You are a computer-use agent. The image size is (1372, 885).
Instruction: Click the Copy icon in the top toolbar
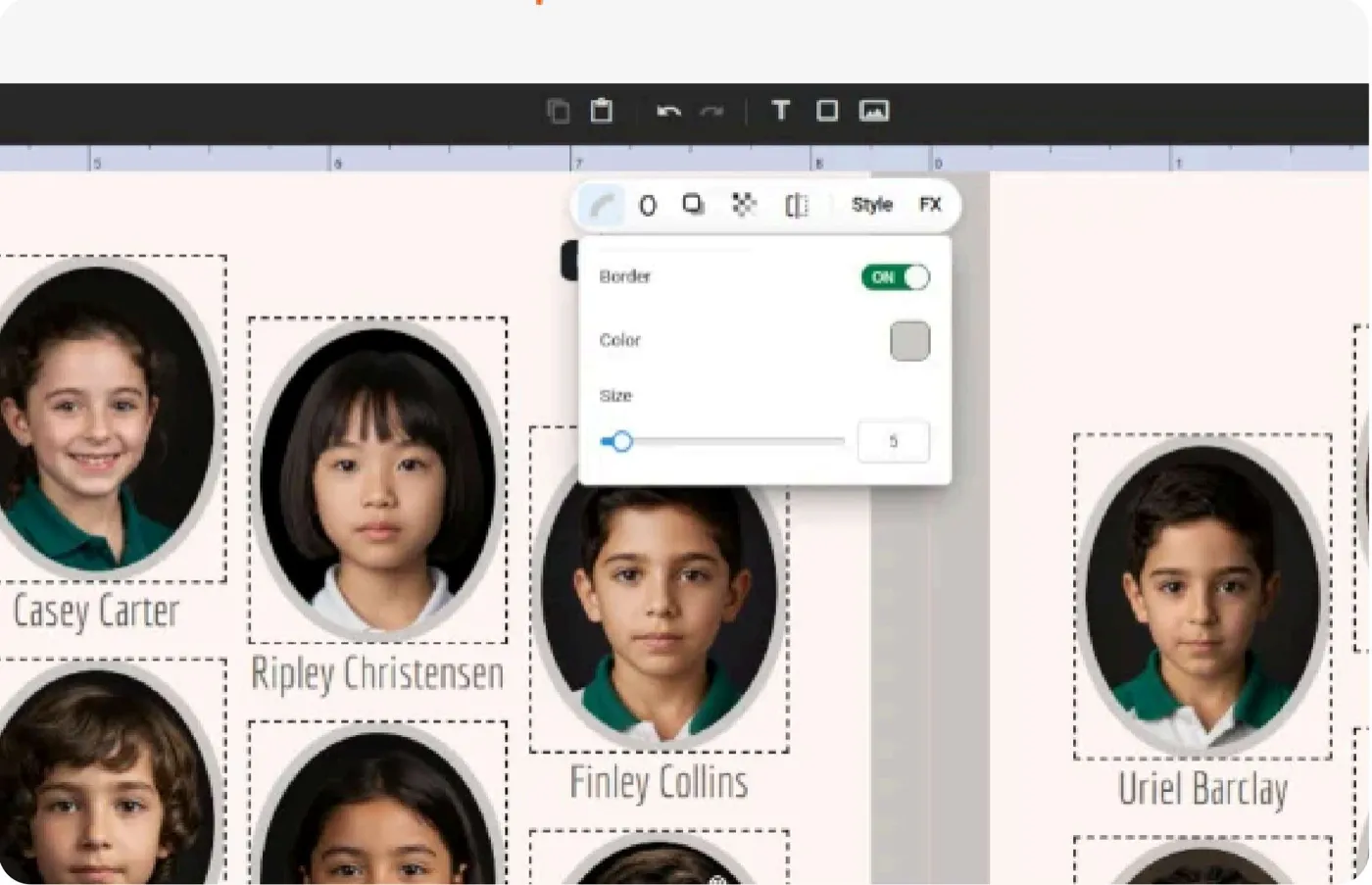click(x=559, y=111)
